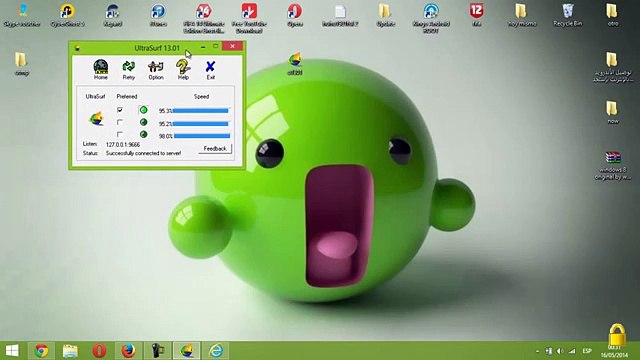Open Firefox from the taskbar
Viewport: 640px width, 360px height.
128,351
